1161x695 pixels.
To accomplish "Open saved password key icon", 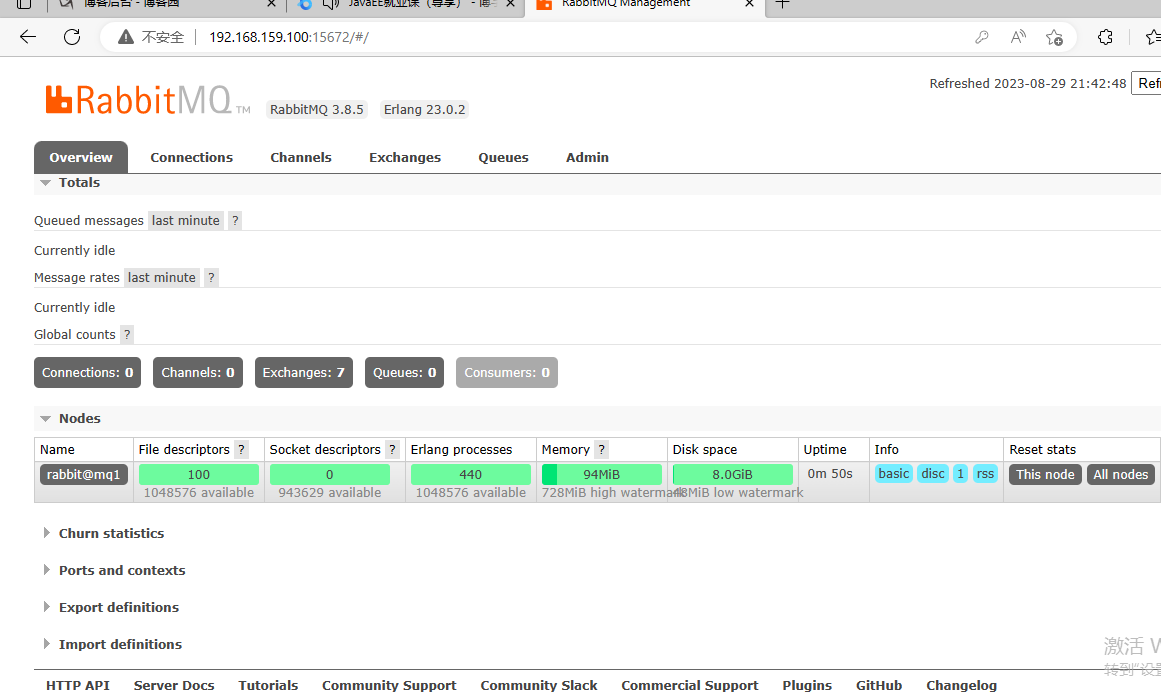I will (982, 37).
